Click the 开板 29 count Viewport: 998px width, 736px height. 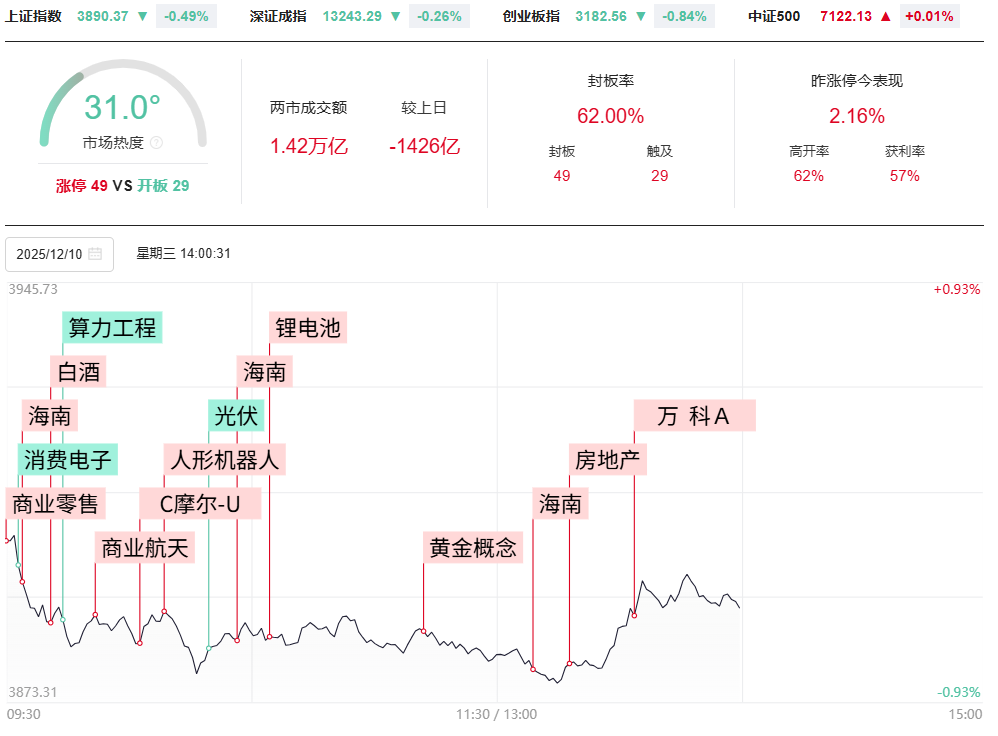tap(163, 185)
